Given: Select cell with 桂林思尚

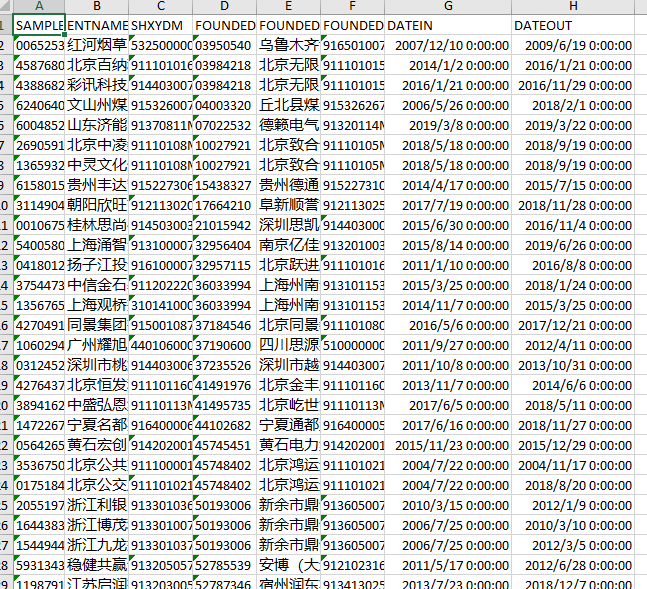Looking at the screenshot, I should click(x=97, y=225).
